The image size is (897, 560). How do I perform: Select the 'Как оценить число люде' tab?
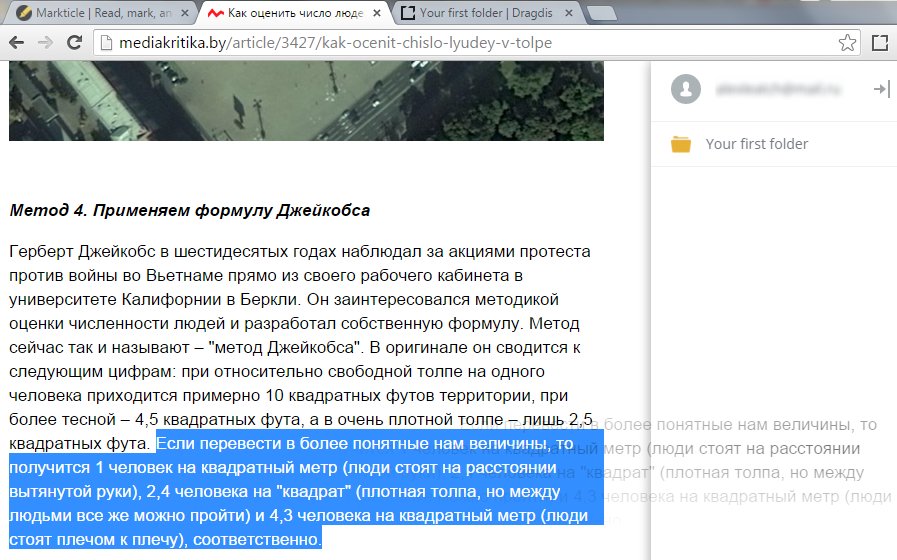click(295, 13)
